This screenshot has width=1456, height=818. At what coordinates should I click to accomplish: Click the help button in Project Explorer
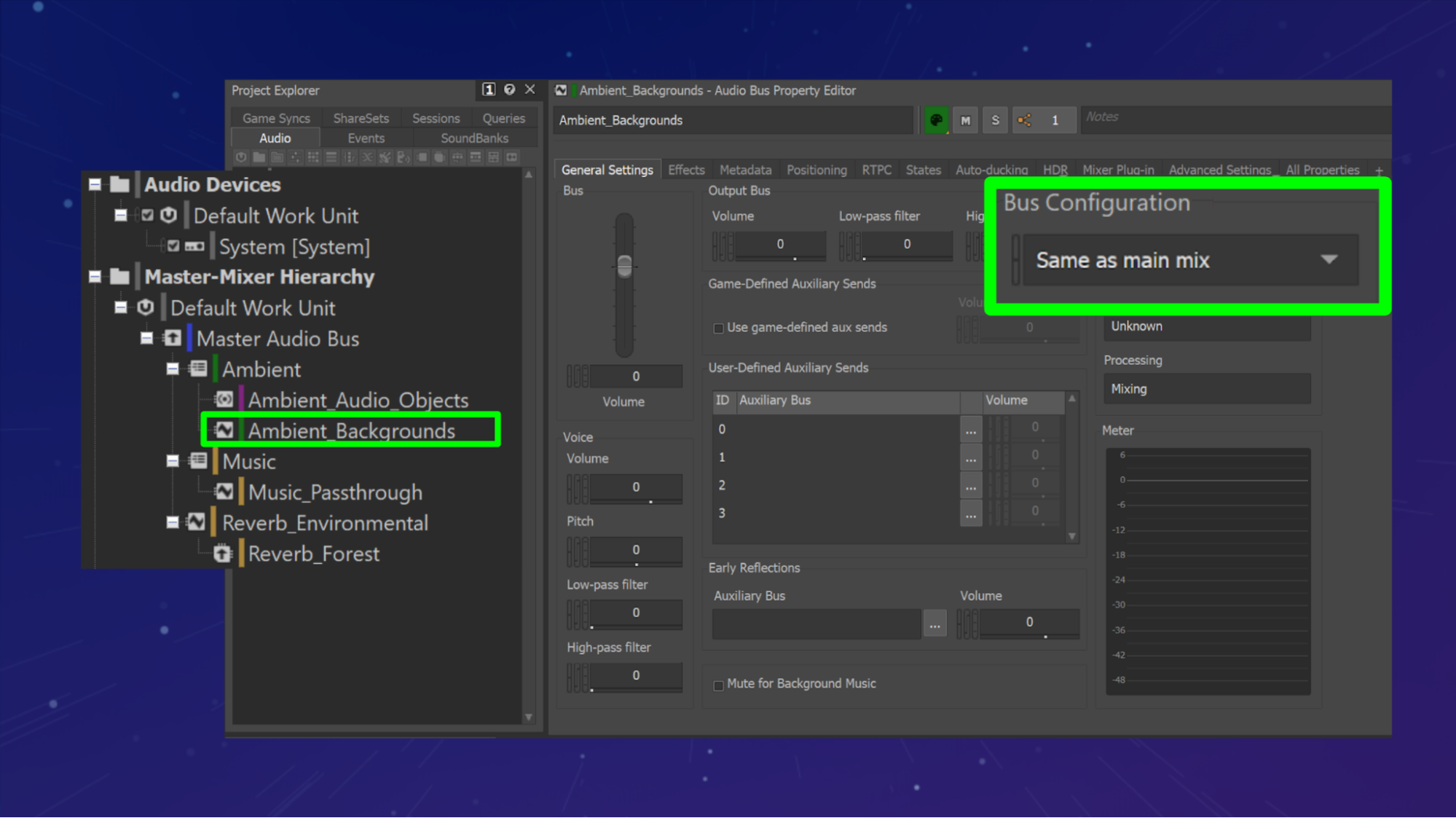[508, 90]
